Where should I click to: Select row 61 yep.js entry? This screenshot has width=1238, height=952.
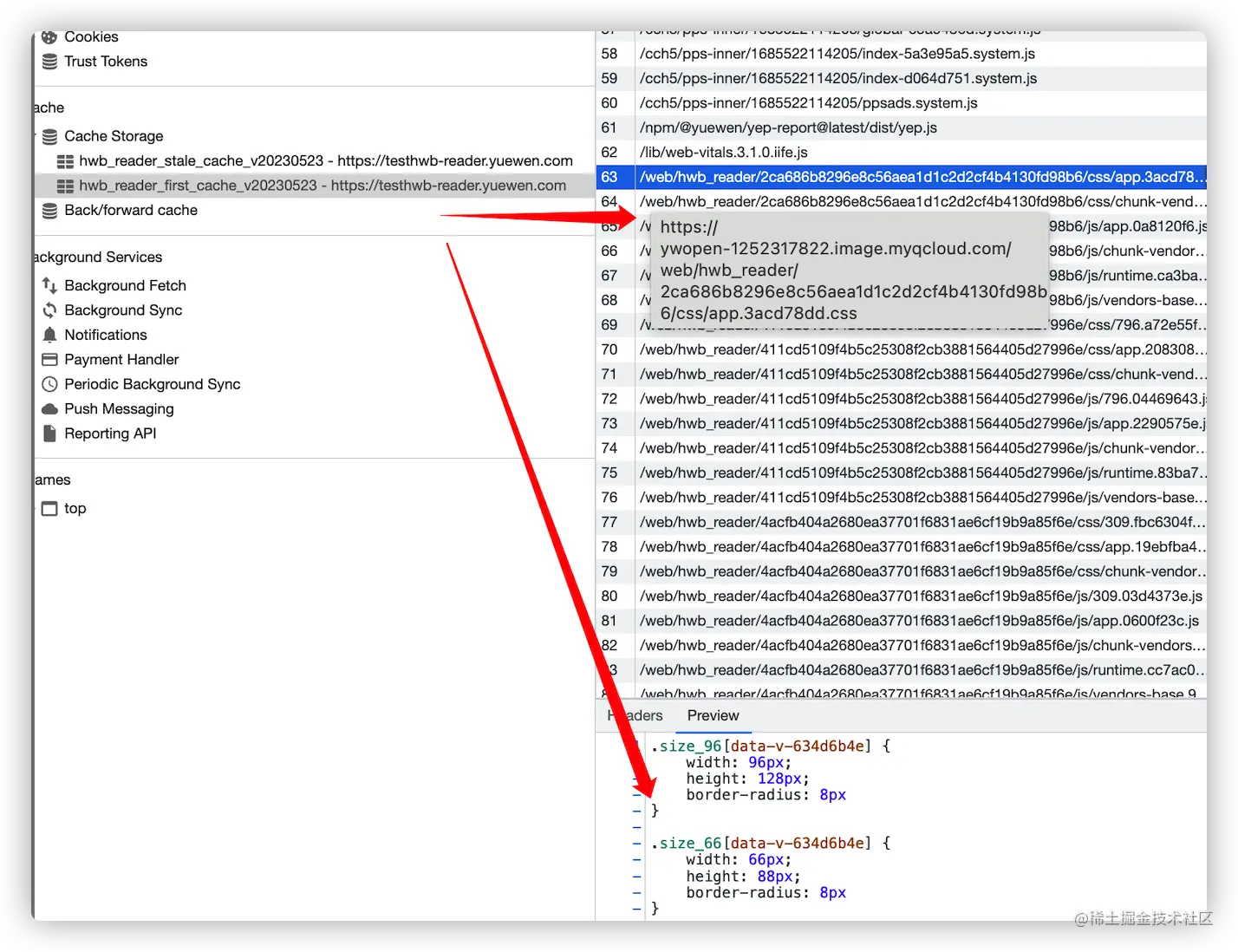(x=902, y=127)
